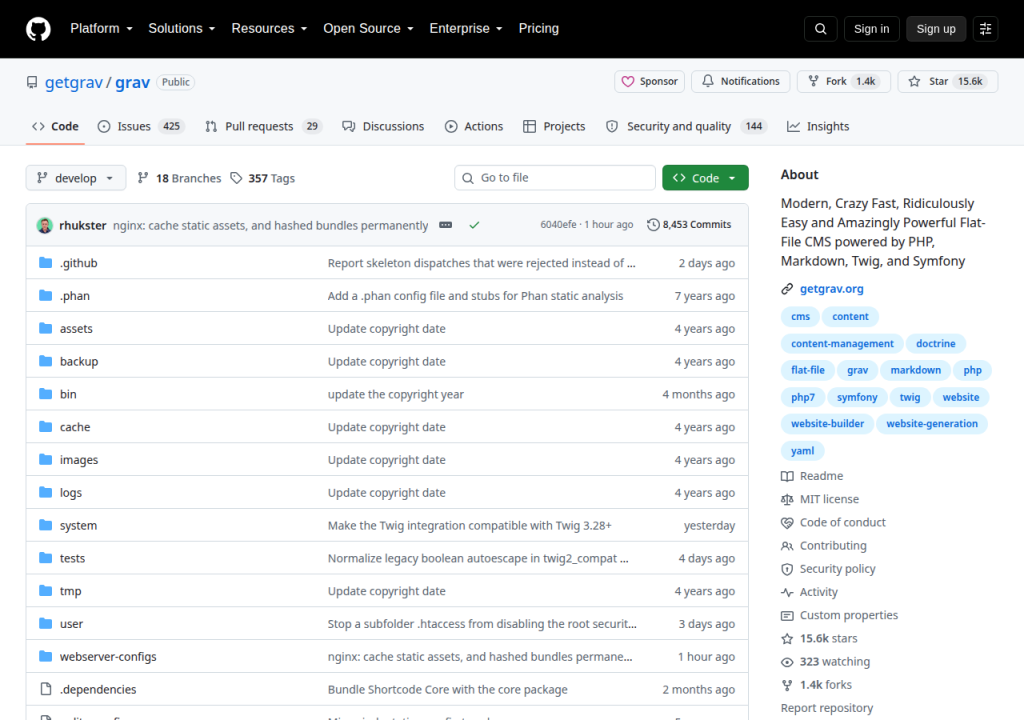Select the website-builder topic tag
1024x720 pixels.
click(827, 424)
